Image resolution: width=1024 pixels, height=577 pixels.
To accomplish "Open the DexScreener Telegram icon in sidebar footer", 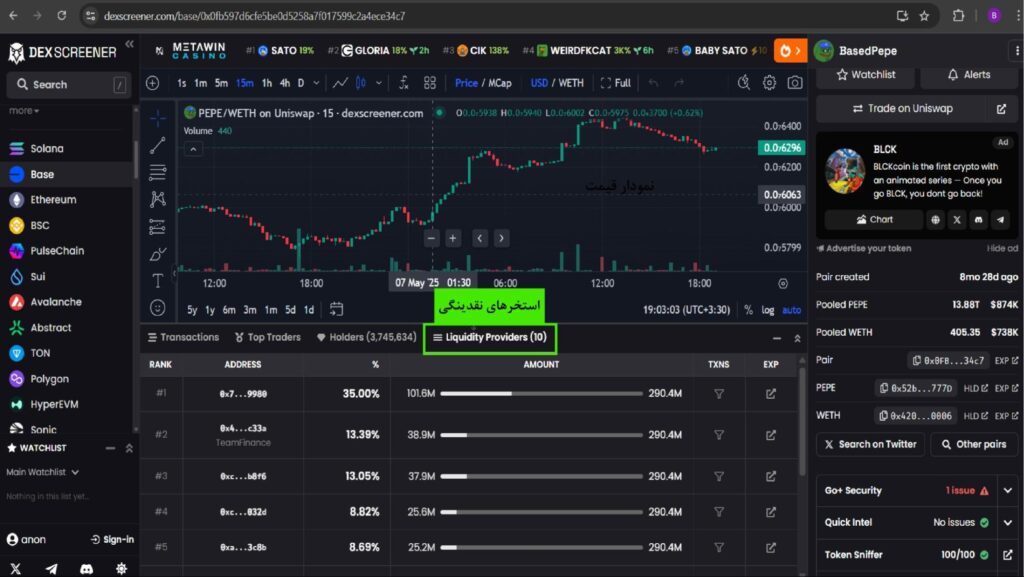I will pyautogui.click(x=51, y=569).
